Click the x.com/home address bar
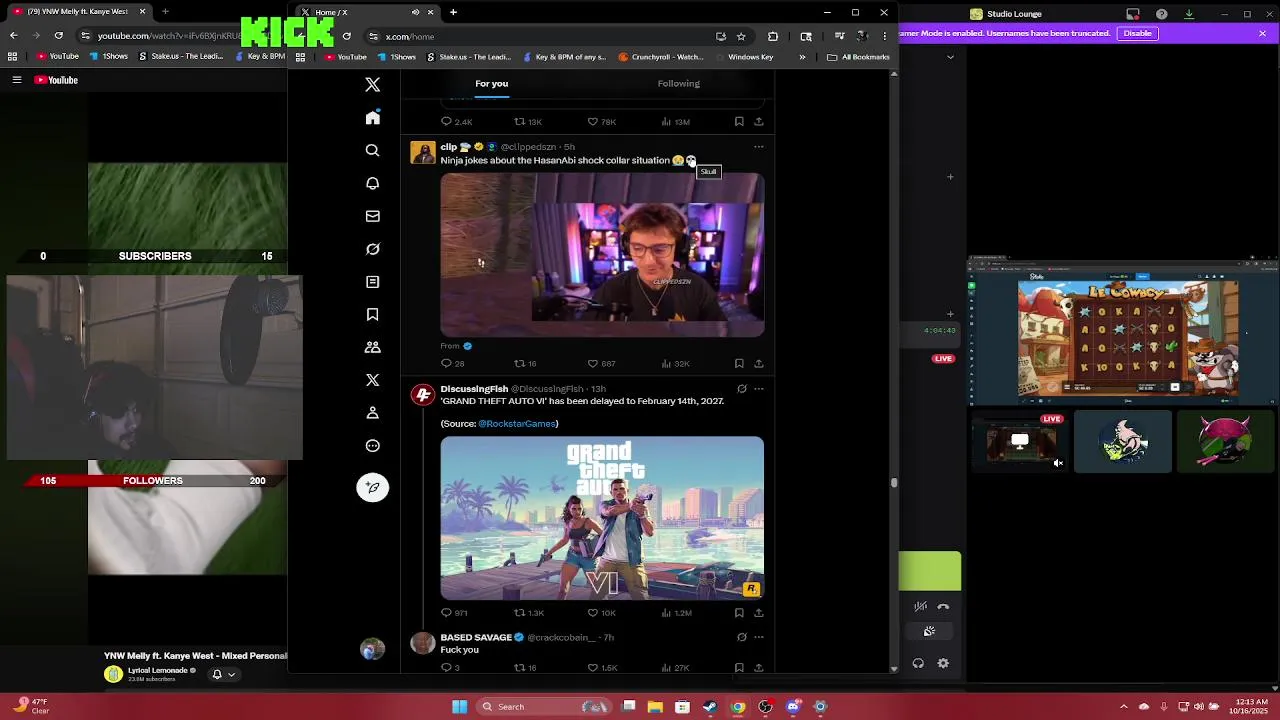 [540, 37]
